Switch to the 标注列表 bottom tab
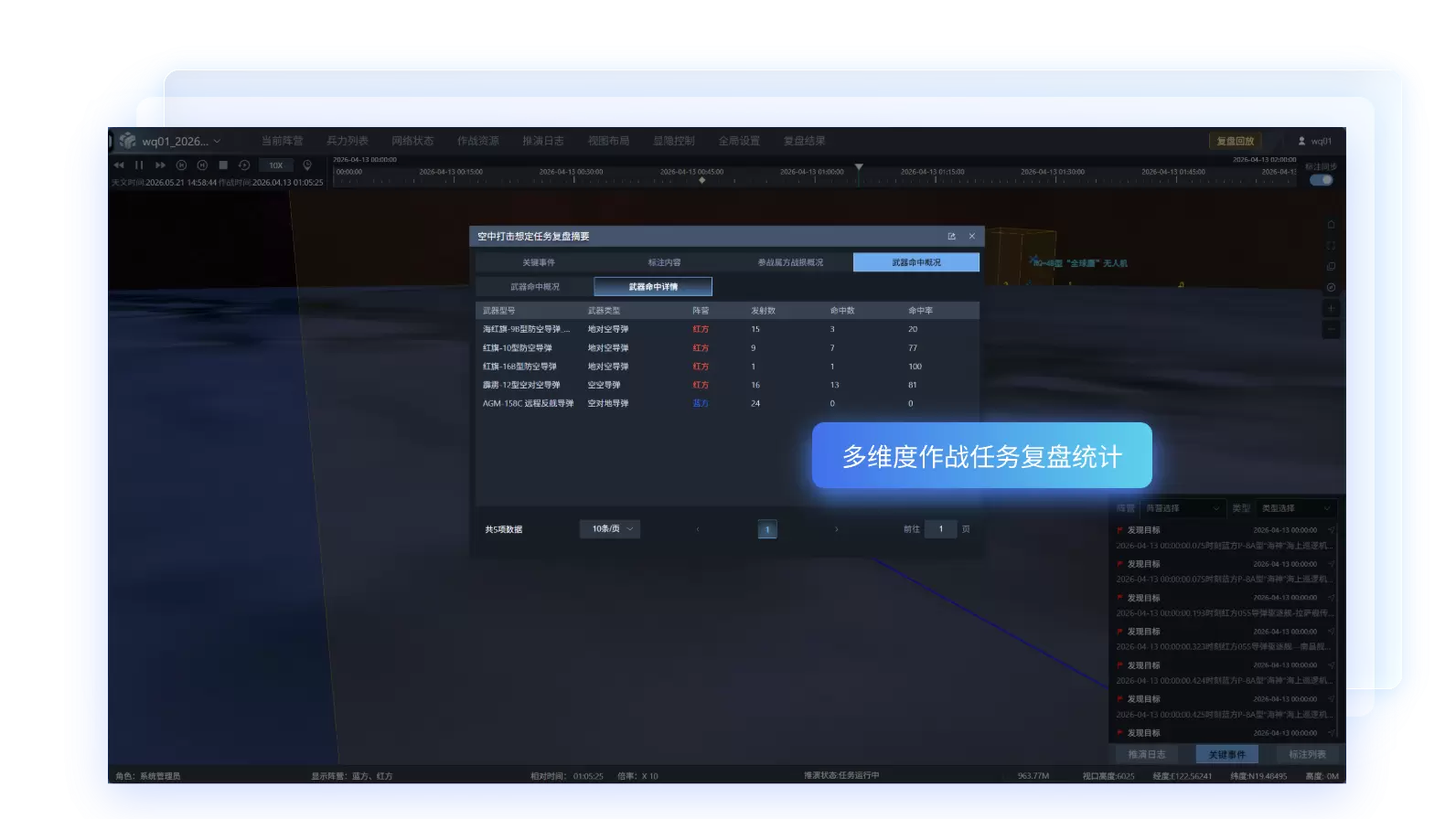This screenshot has width=1456, height=819. (1308, 754)
